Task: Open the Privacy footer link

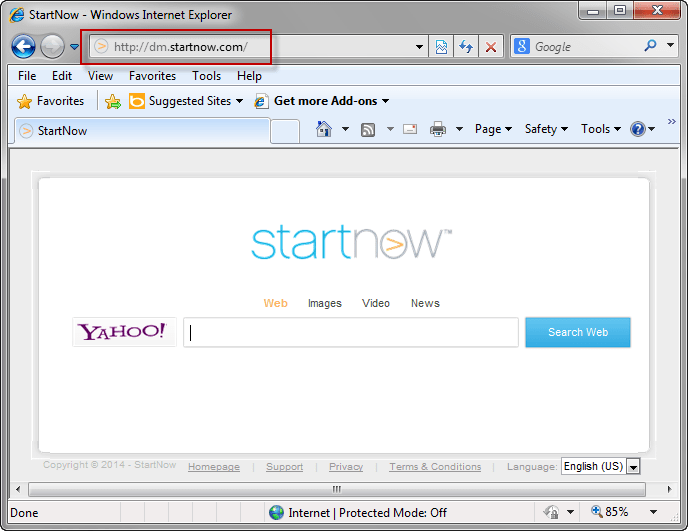Action: 346,467
